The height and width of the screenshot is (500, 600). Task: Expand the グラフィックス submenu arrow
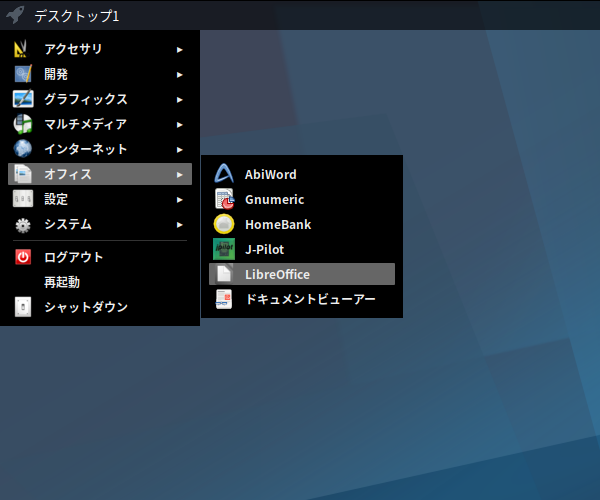point(179,100)
